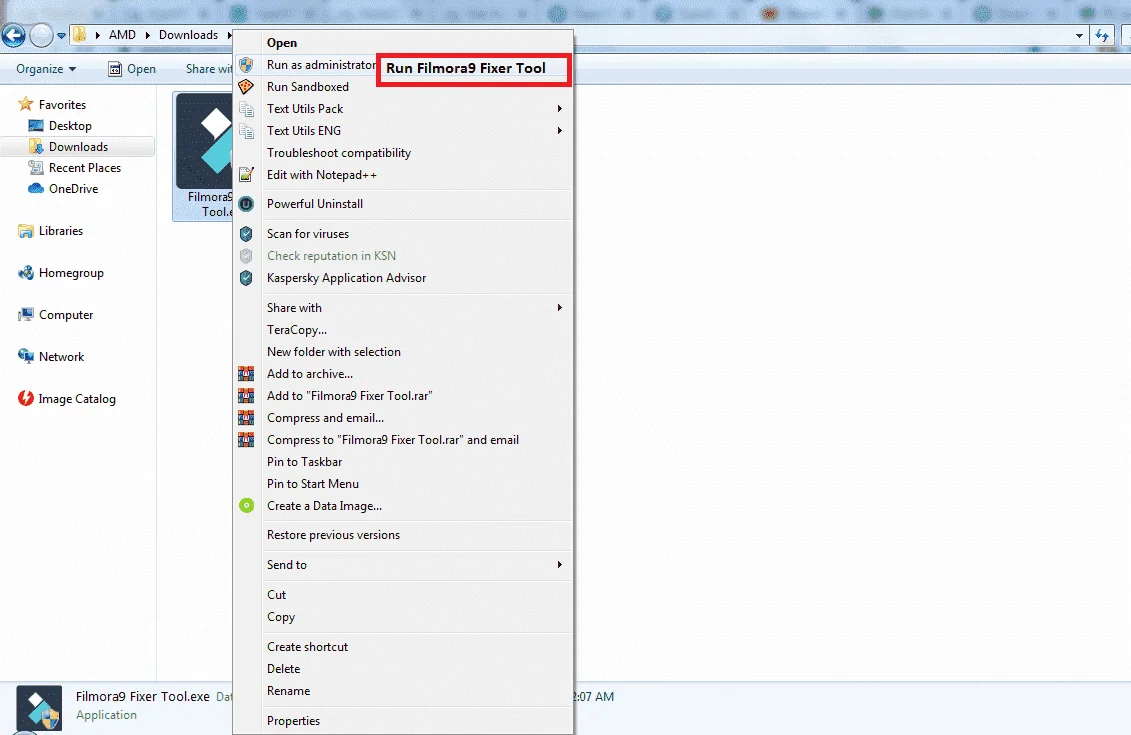Click the WinRAR icon beside Add to archive
The image size is (1131, 735).
(x=246, y=374)
